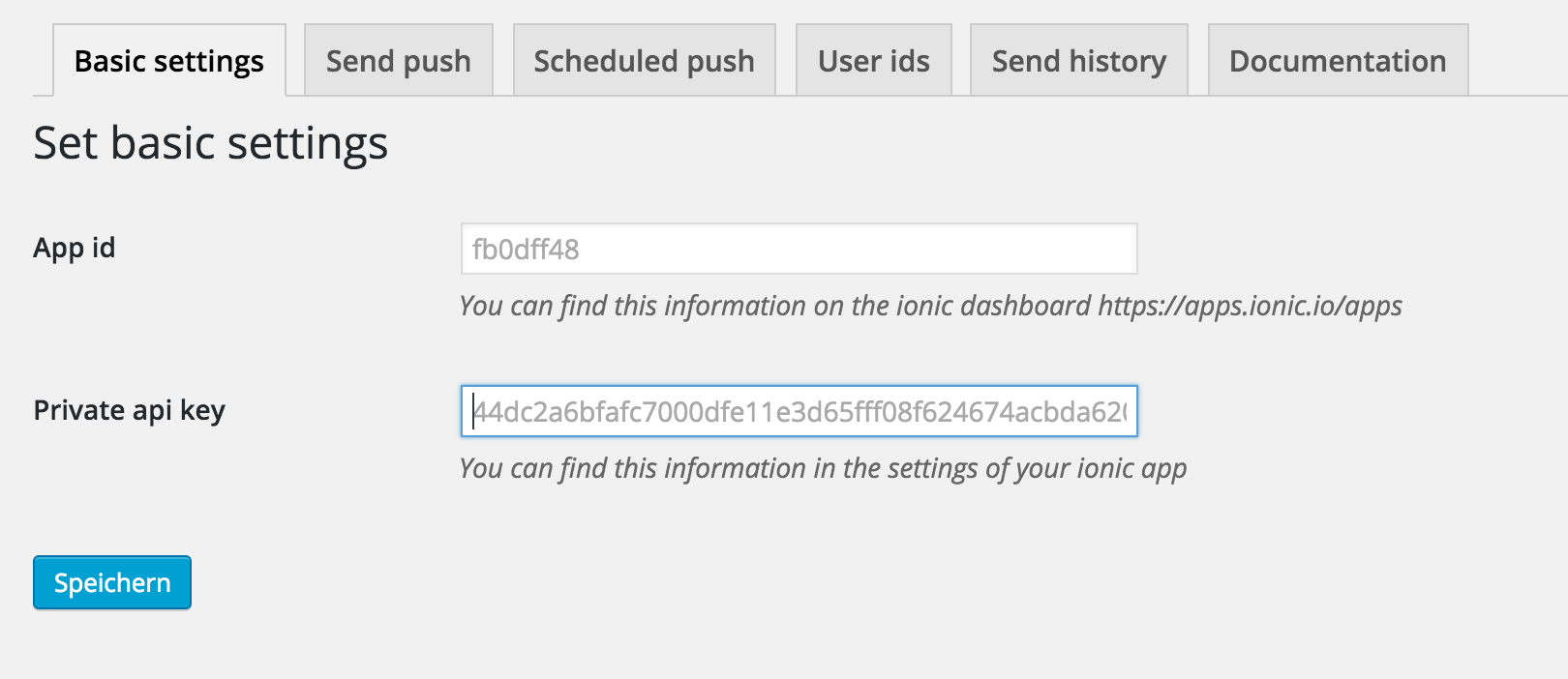Focus the Private api key input field
This screenshot has height=679, width=1568.
[x=799, y=411]
